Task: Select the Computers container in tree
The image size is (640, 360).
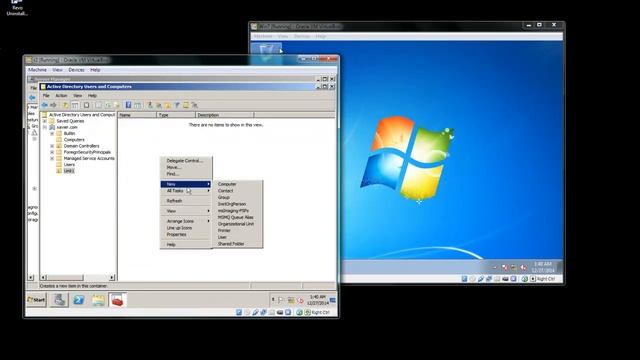Action: tap(74, 140)
